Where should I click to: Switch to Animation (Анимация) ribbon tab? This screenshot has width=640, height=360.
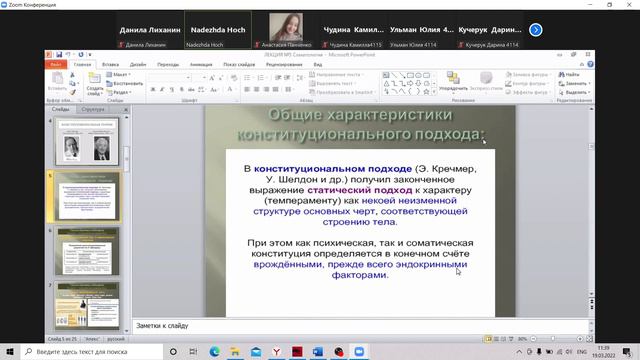click(201, 64)
